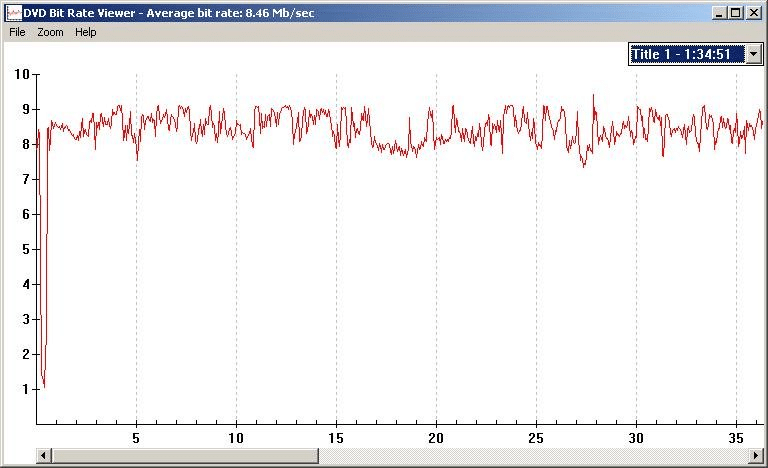Screen dimensions: 768x468
Task: Open the File menu
Action: click(x=17, y=32)
